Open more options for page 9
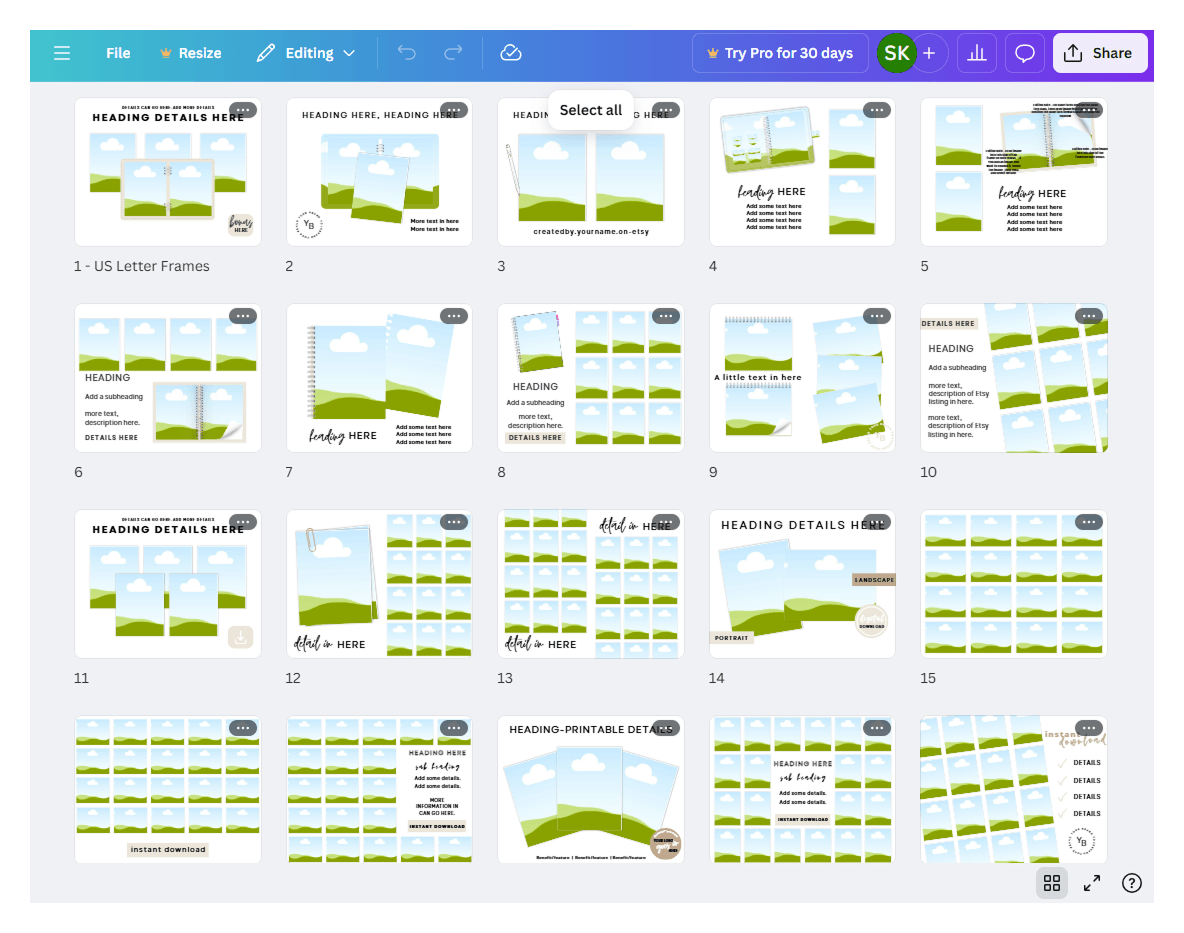Image resolution: width=1184 pixels, height=933 pixels. [x=877, y=316]
